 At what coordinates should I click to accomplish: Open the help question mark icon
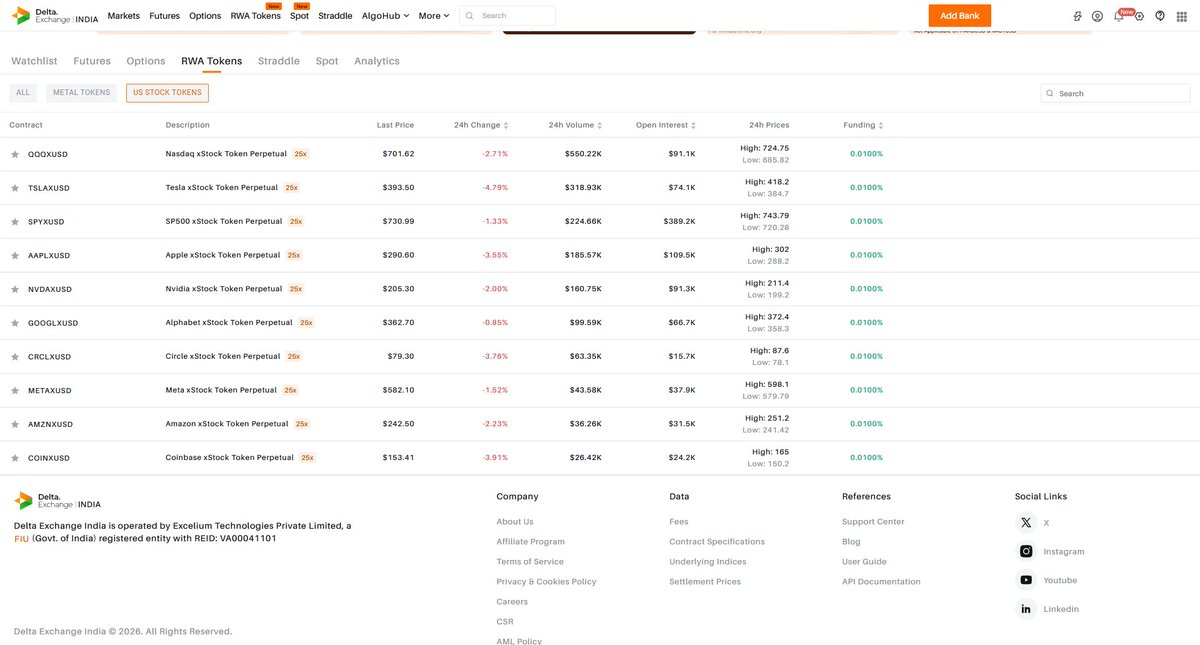[x=1160, y=16]
